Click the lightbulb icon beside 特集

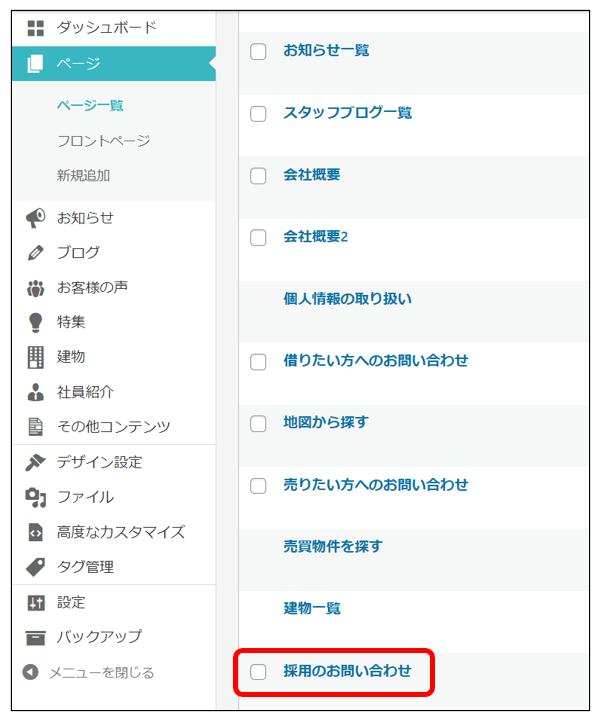pos(35,322)
